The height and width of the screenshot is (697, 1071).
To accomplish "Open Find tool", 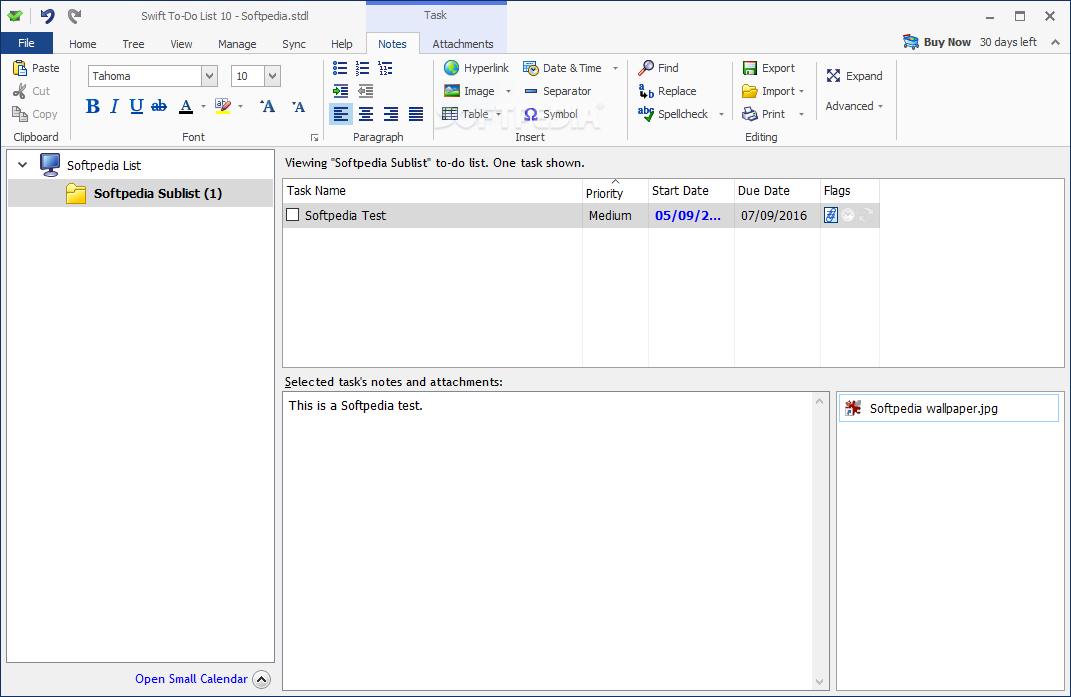I will tap(658, 68).
